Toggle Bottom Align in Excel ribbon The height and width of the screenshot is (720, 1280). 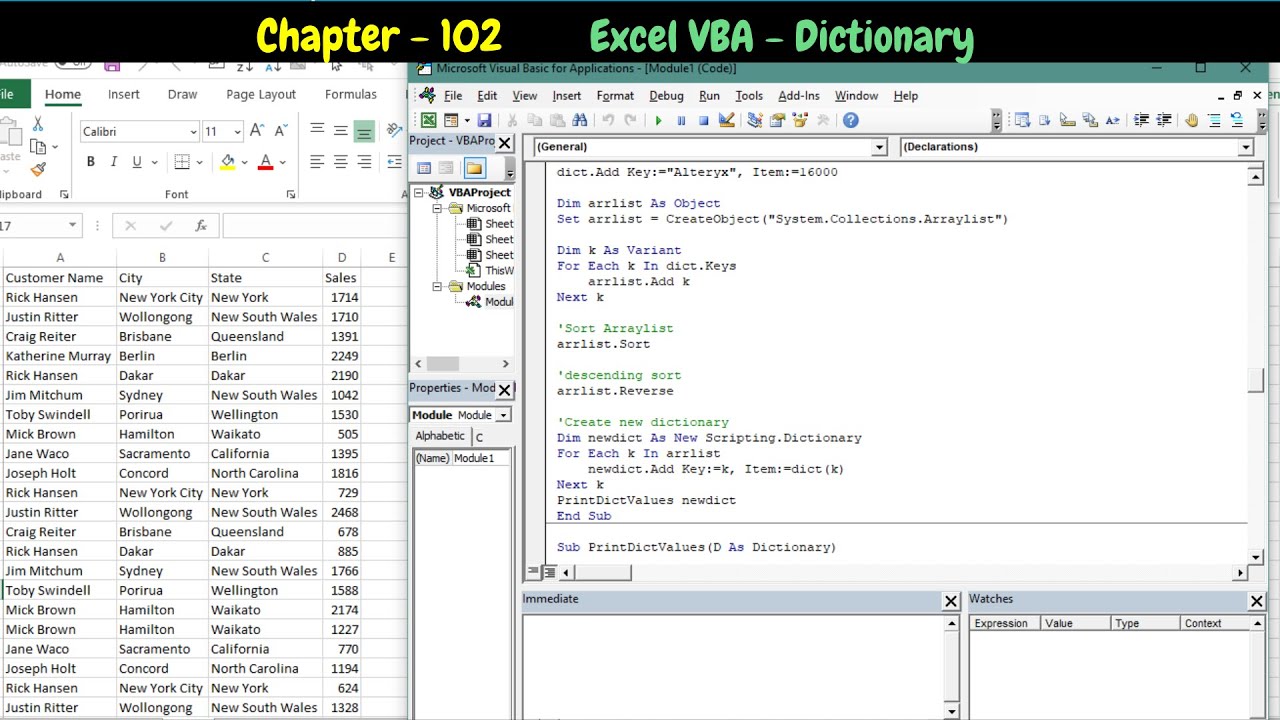point(364,131)
